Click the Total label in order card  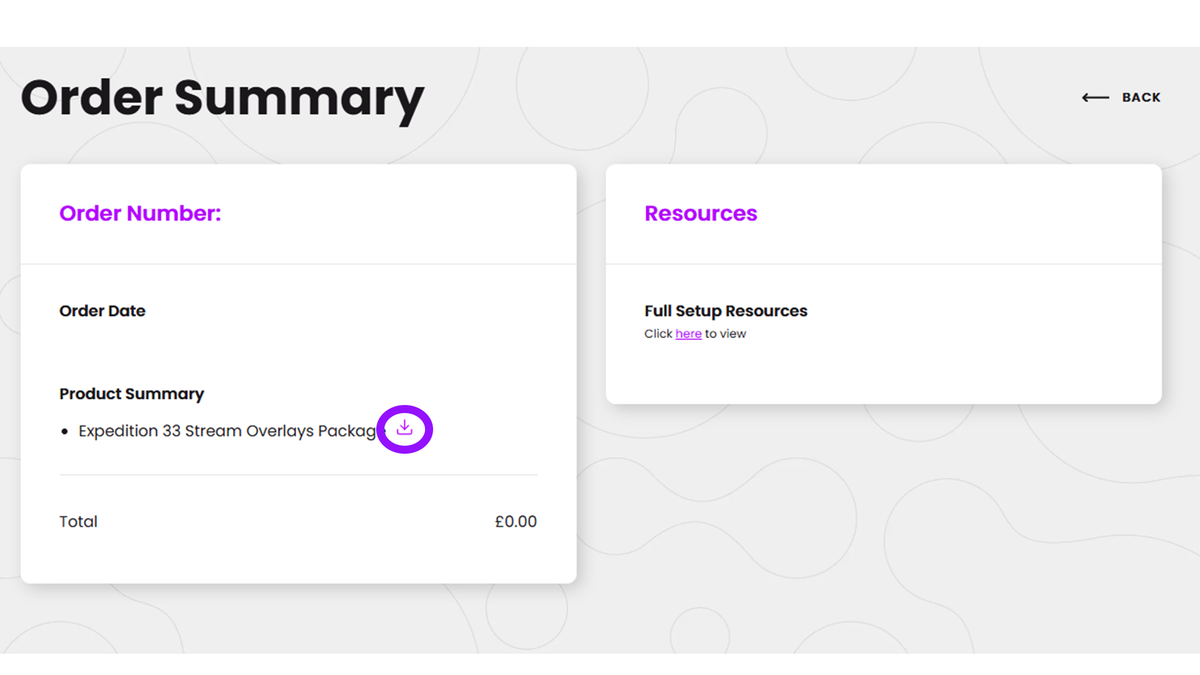tap(78, 522)
